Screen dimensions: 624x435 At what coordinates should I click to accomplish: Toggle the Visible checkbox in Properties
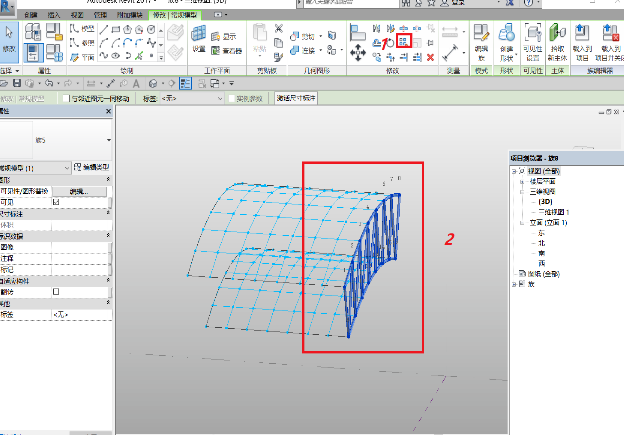56,202
